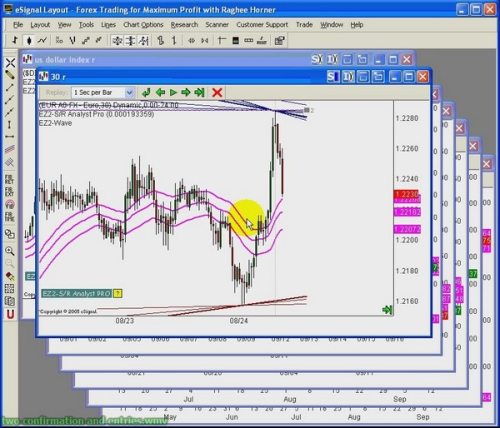Click the V-shaped icon in top toolbar

pyautogui.click(x=73, y=41)
